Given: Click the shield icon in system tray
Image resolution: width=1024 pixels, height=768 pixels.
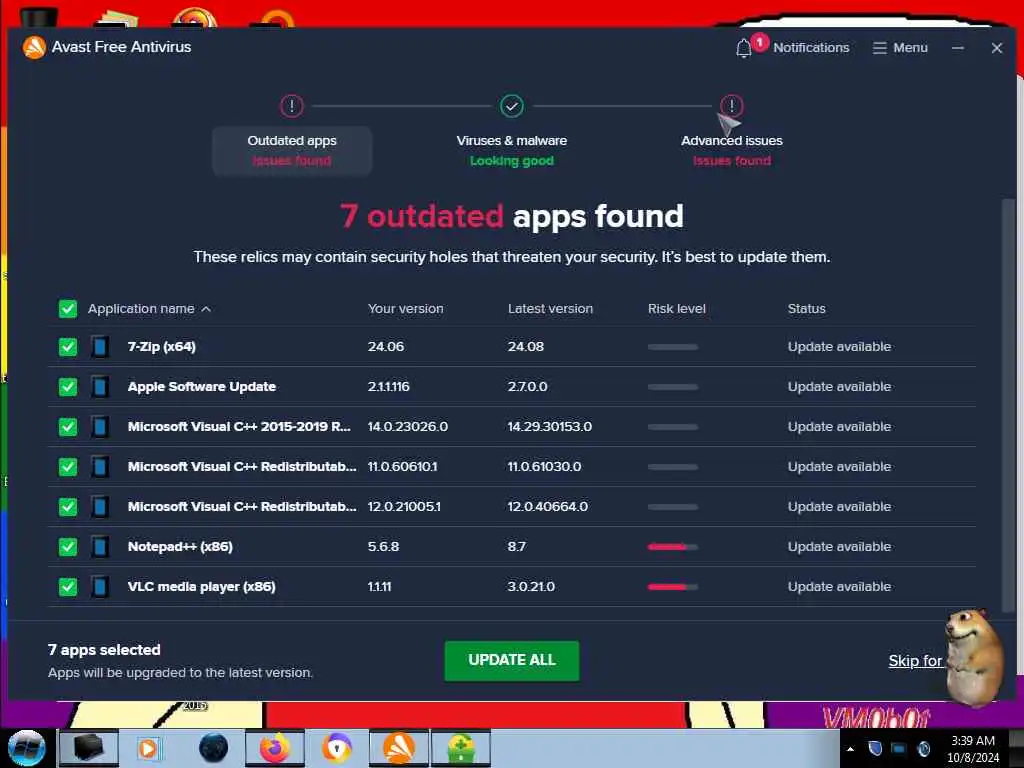Looking at the screenshot, I should click(x=874, y=748).
